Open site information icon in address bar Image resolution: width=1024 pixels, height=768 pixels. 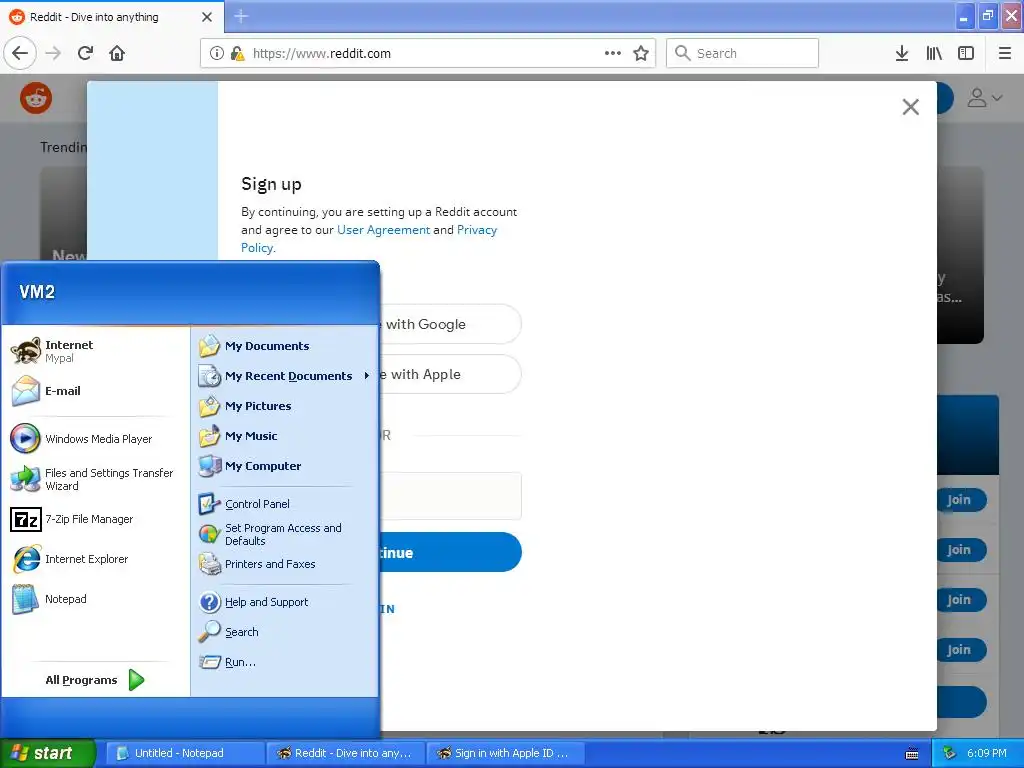[216, 54]
